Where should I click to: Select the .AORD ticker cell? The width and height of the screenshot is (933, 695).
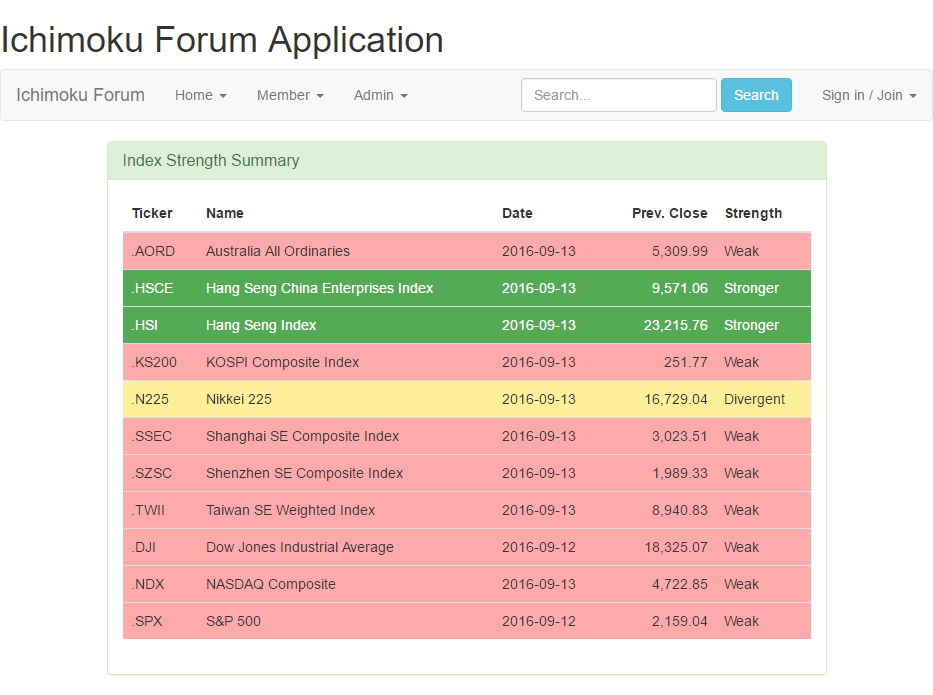[x=153, y=251]
